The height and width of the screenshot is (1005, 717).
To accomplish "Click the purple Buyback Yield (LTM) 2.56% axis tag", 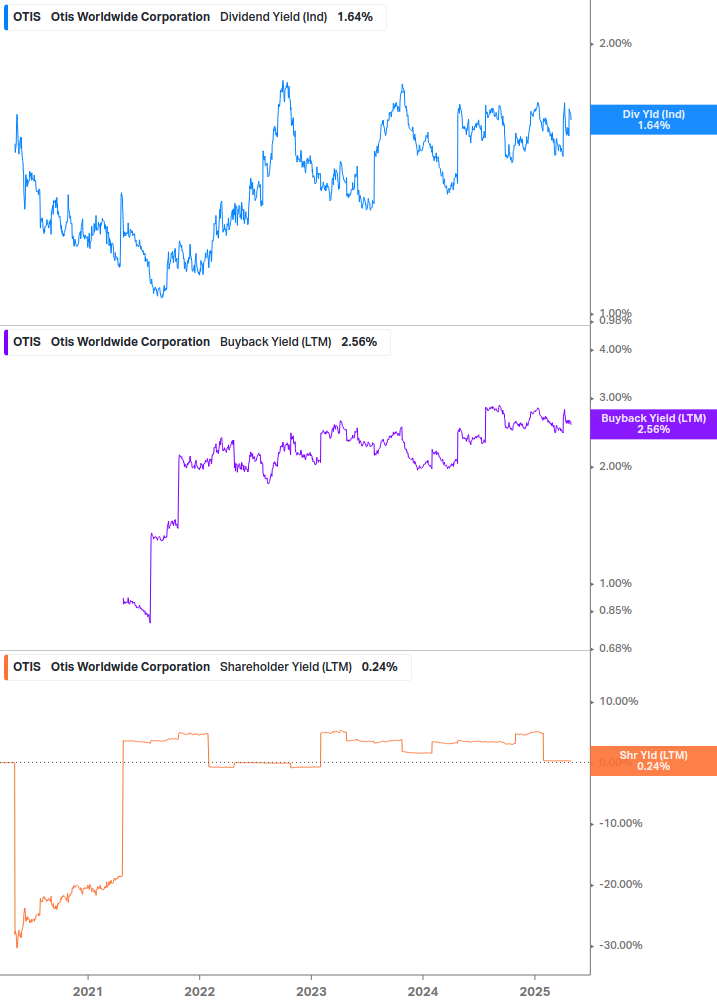I will tap(654, 424).
